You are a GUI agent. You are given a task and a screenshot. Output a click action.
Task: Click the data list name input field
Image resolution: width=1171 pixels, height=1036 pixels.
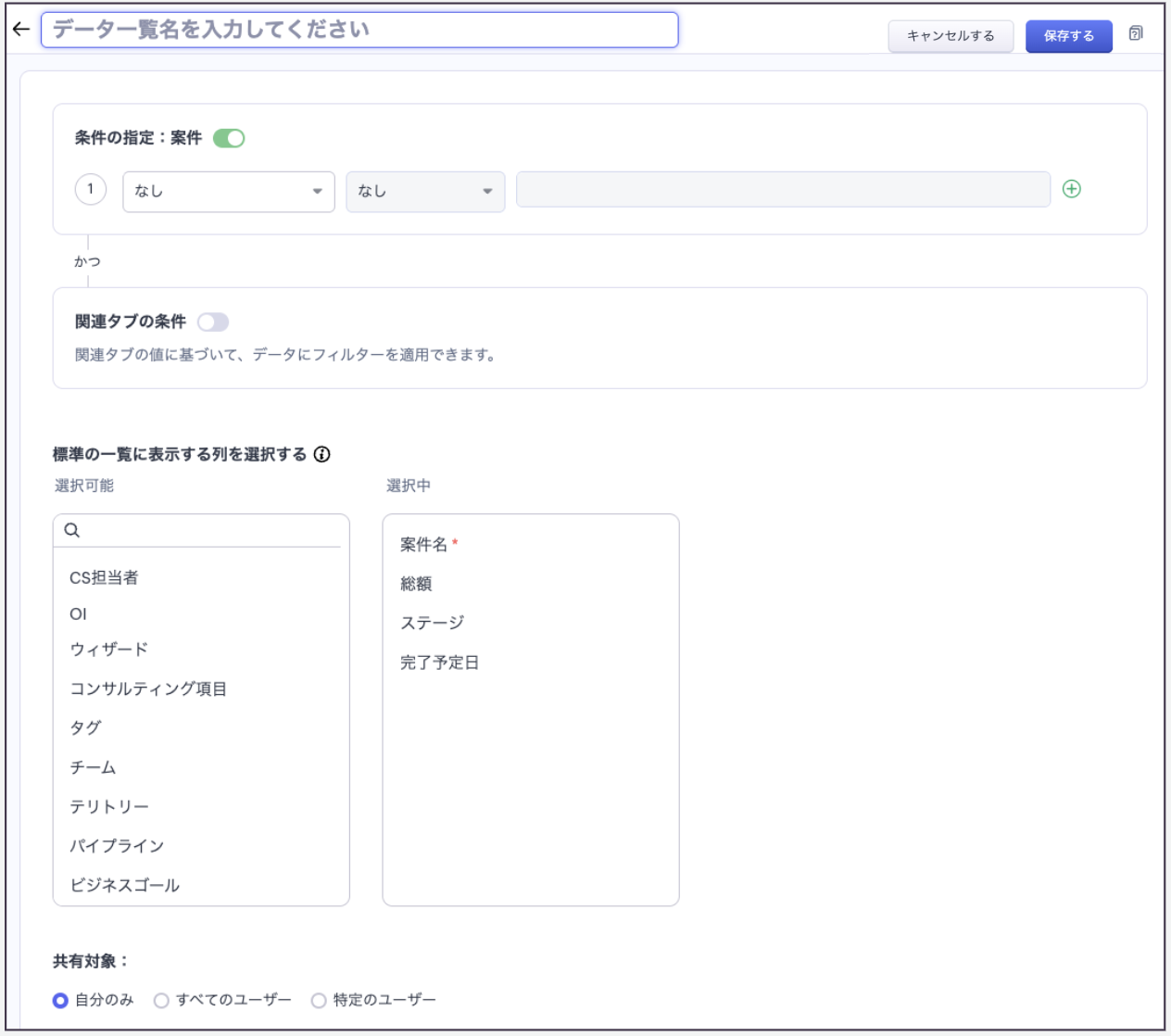point(359,30)
